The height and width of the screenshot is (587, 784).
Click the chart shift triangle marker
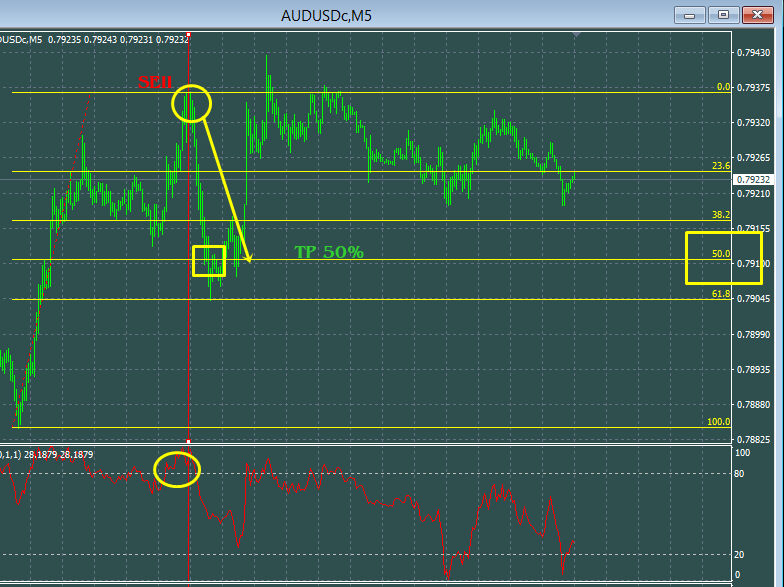click(576, 35)
